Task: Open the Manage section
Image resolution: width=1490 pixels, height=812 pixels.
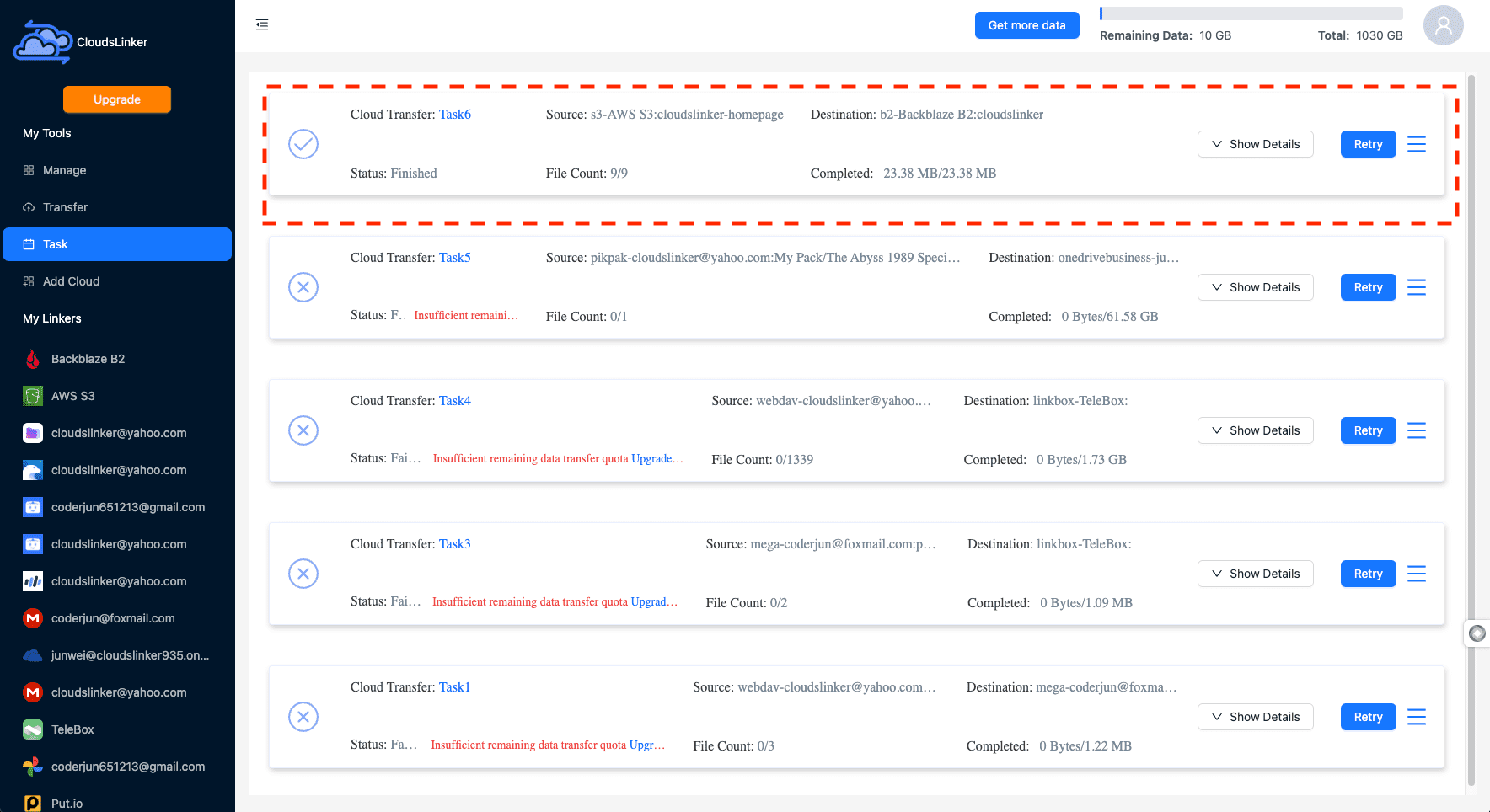Action: coord(117,170)
